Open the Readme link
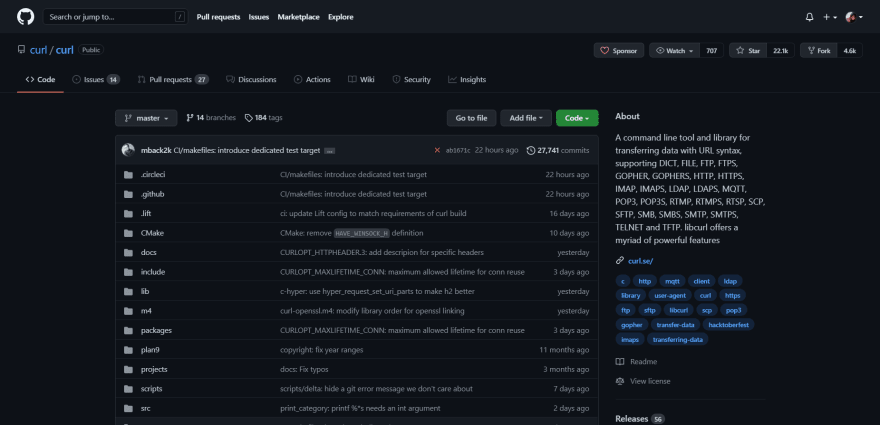The height and width of the screenshot is (425, 880). pos(636,362)
